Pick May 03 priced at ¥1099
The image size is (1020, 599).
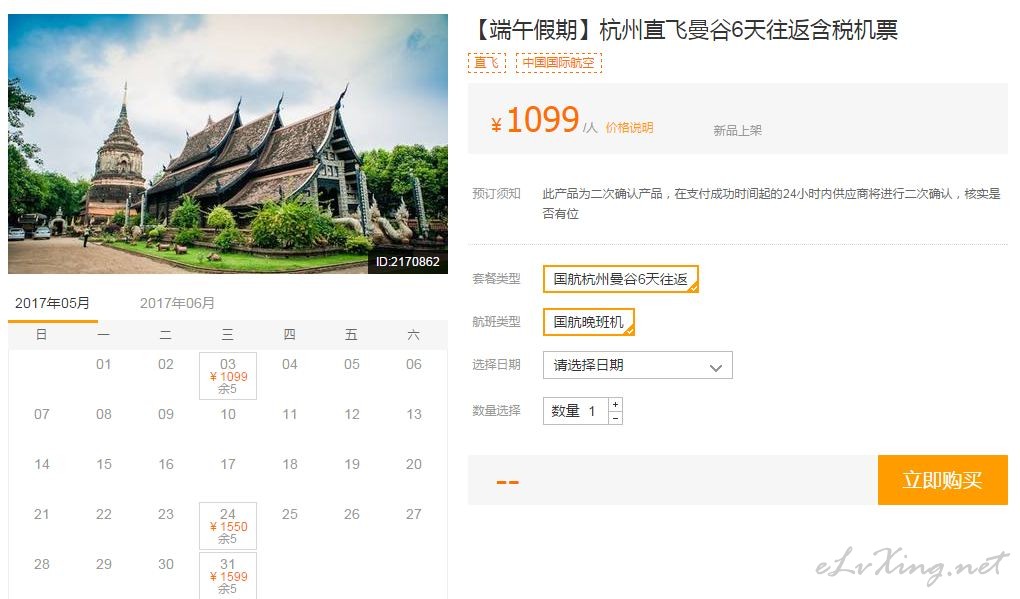point(228,376)
